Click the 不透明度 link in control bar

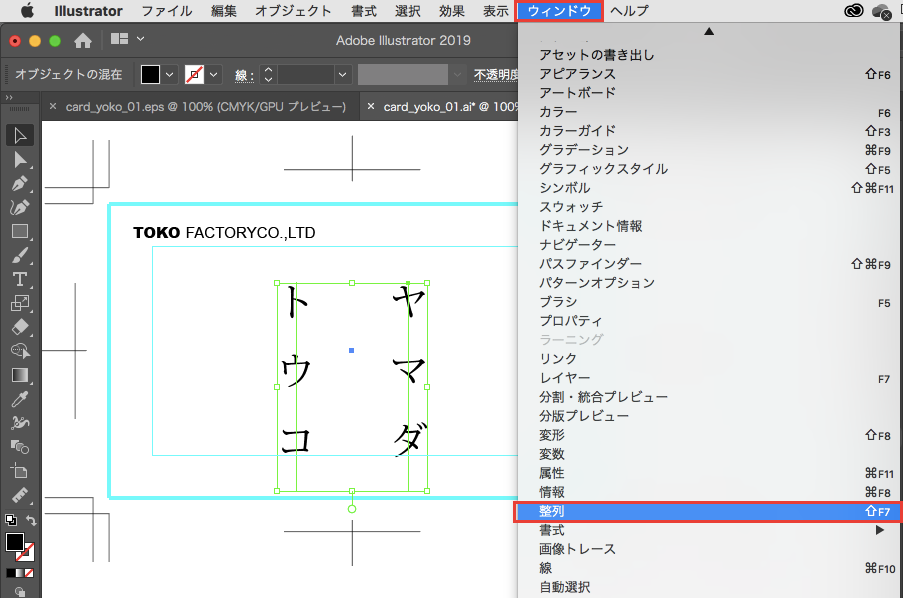496,75
